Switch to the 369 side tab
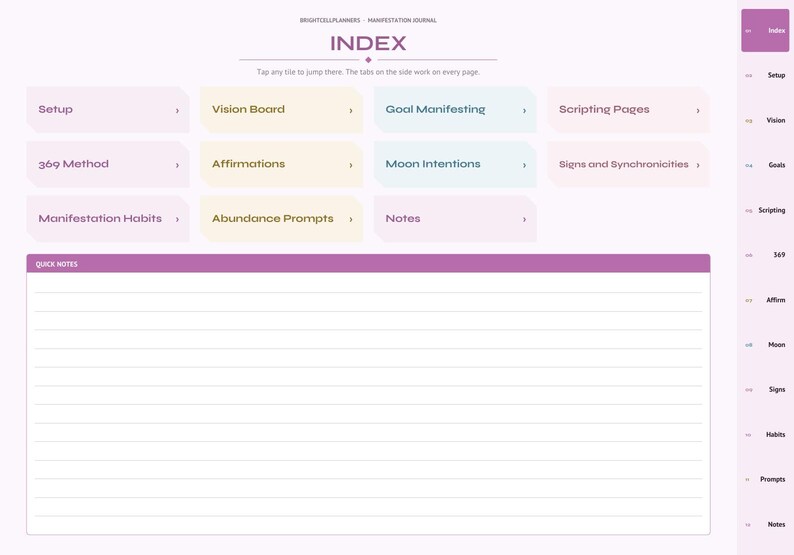The height and width of the screenshot is (555, 794). [765, 255]
